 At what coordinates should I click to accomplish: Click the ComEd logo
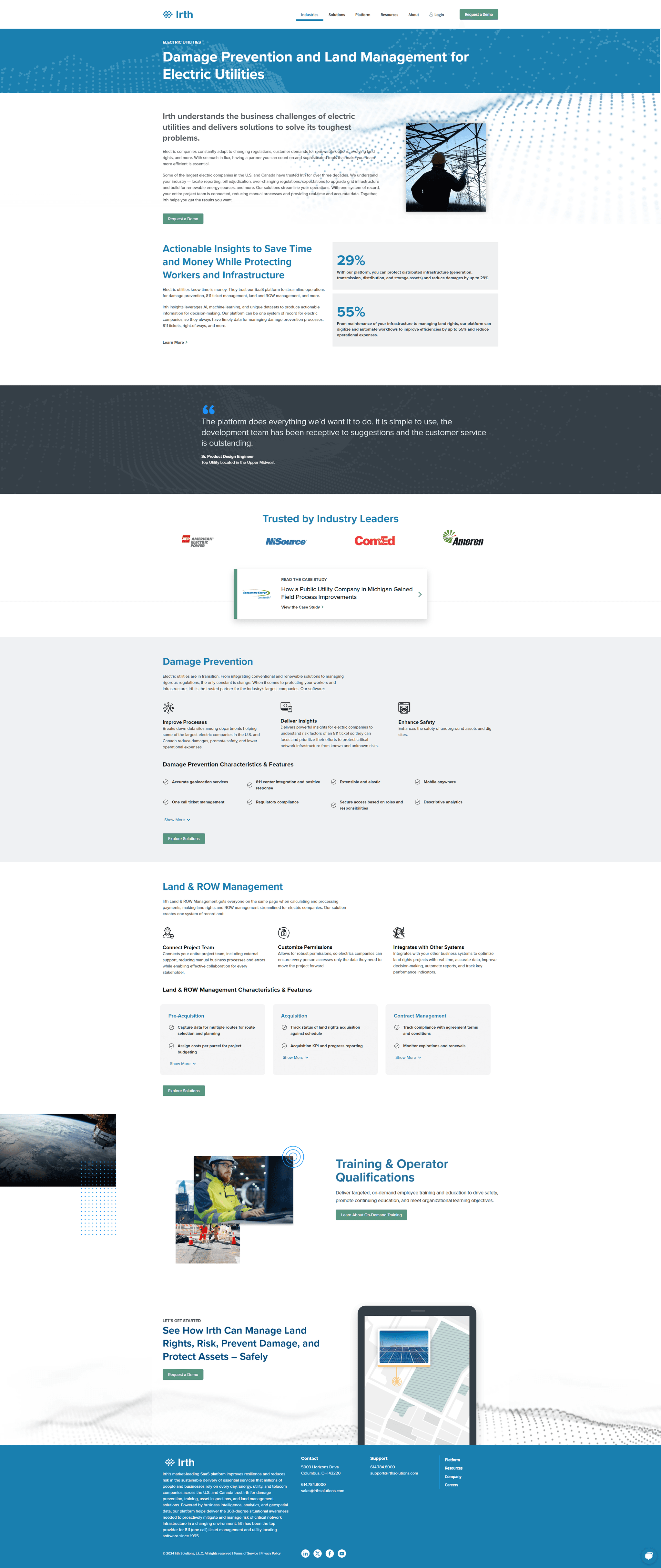375,541
